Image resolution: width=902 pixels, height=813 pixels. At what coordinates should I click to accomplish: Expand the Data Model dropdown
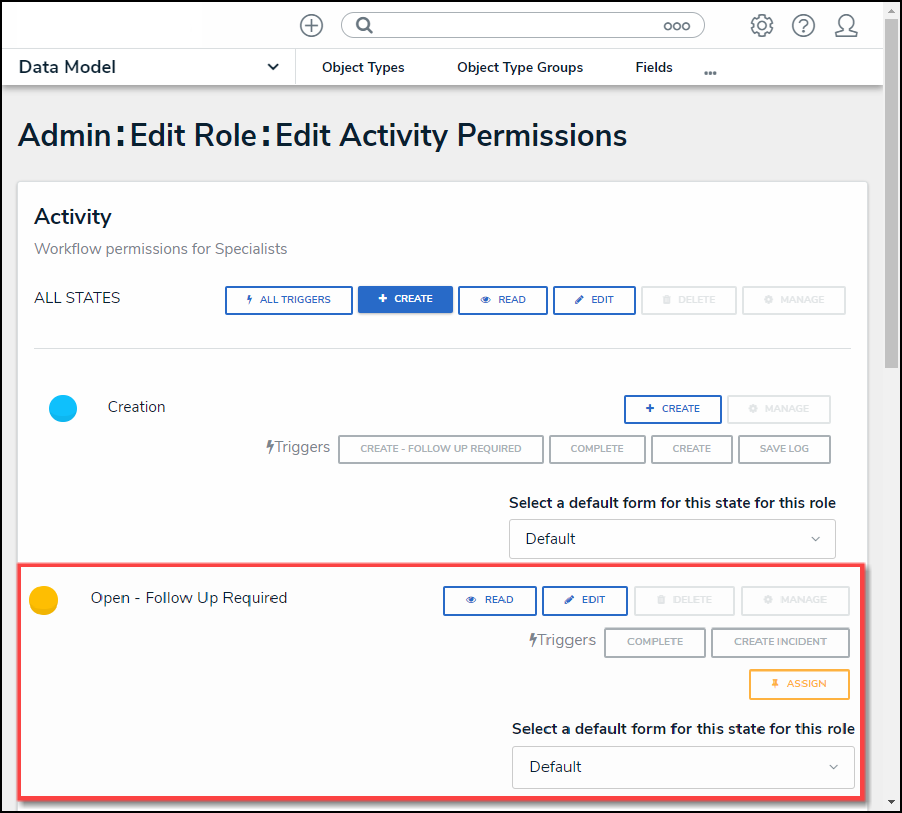pyautogui.click(x=273, y=67)
